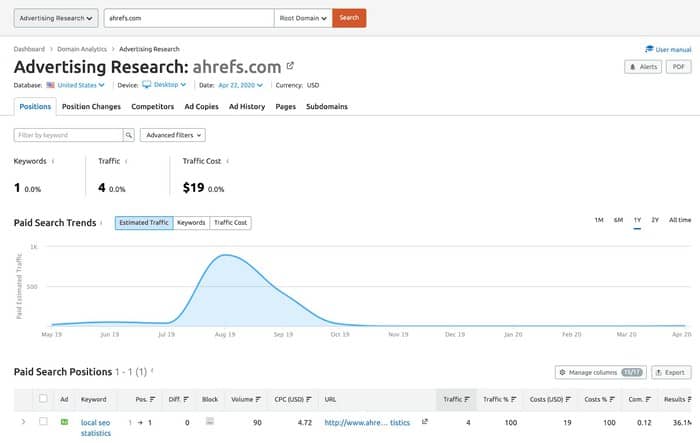Viewport: 700px width, 443px height.
Task: Set chart range to All time
Action: [680, 220]
